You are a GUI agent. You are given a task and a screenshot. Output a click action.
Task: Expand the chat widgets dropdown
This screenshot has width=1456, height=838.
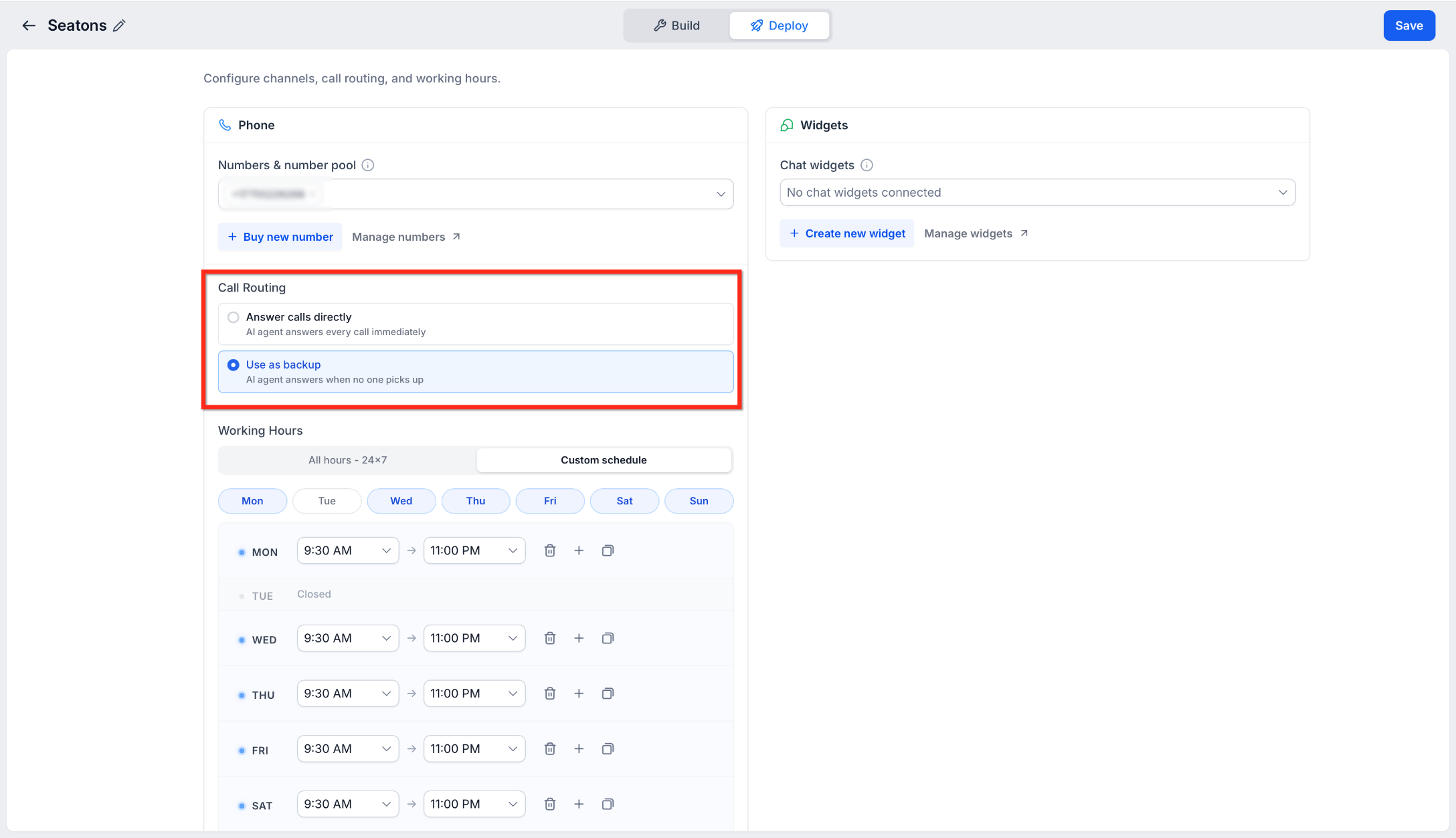tap(1038, 193)
